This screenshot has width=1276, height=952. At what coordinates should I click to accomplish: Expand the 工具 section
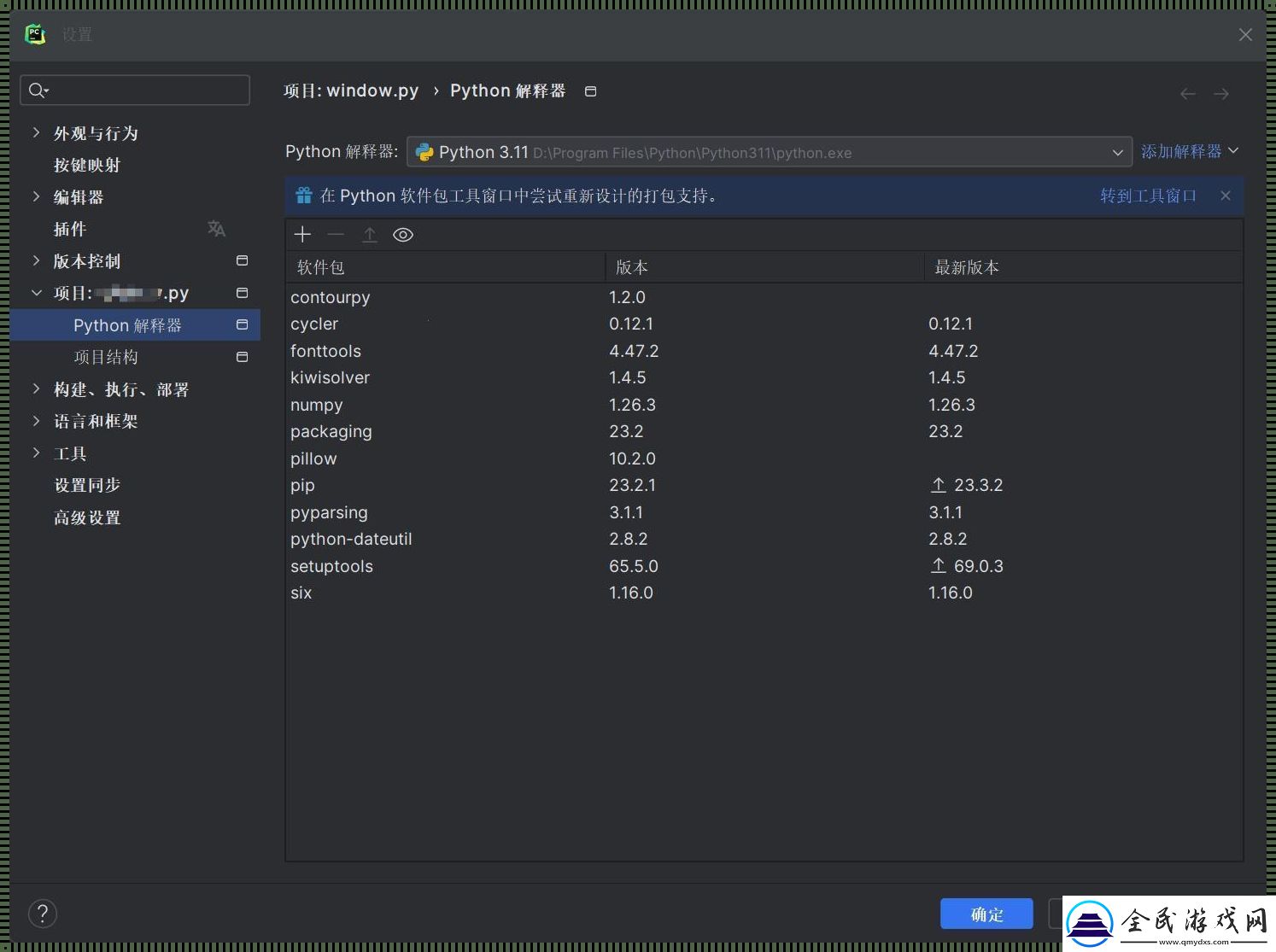coord(36,453)
